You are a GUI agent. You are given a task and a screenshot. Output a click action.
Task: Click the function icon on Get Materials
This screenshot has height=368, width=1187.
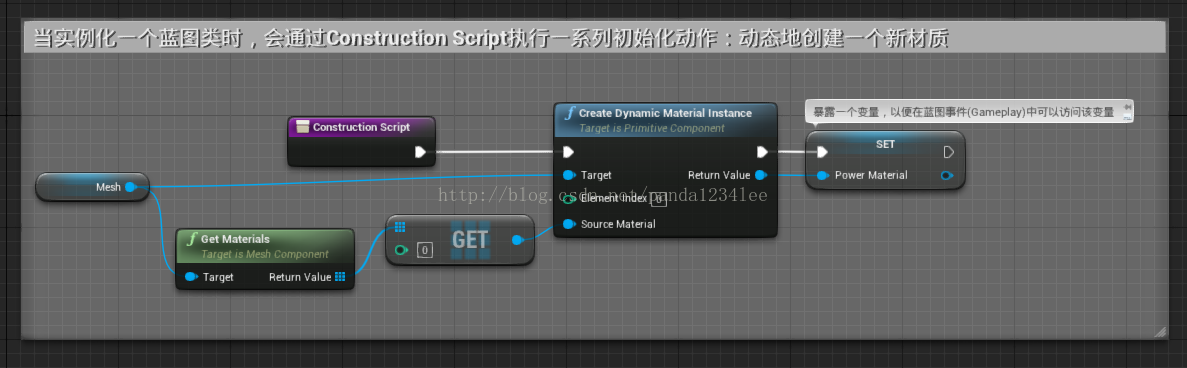192,239
